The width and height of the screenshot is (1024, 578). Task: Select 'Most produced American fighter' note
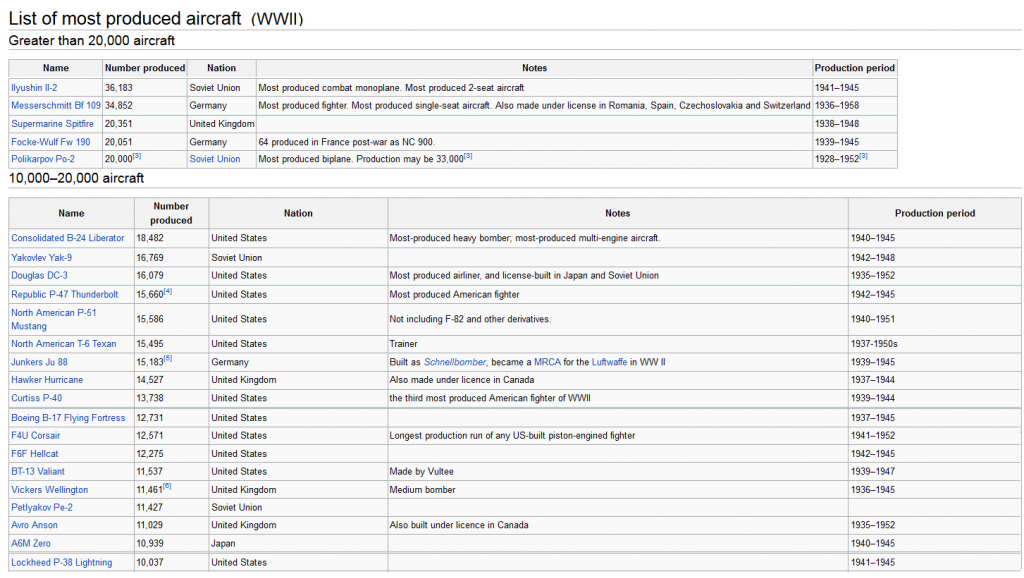455,295
